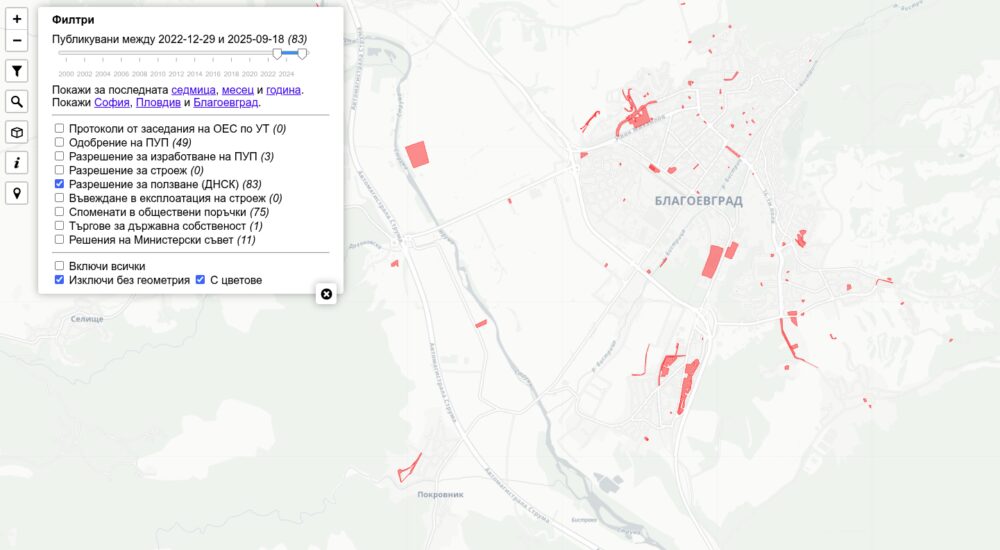Viewport: 1000px width, 550px height.
Task: Enable Одобрение на ПУП checkbox
Action: [59, 142]
